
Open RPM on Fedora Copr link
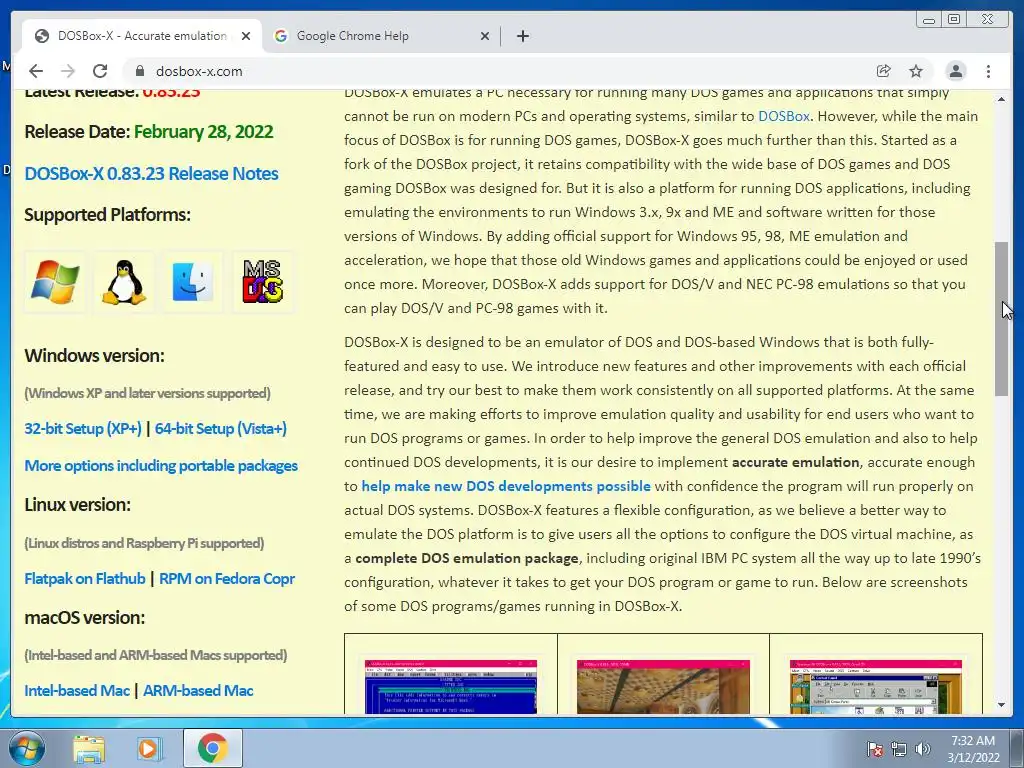(227, 579)
